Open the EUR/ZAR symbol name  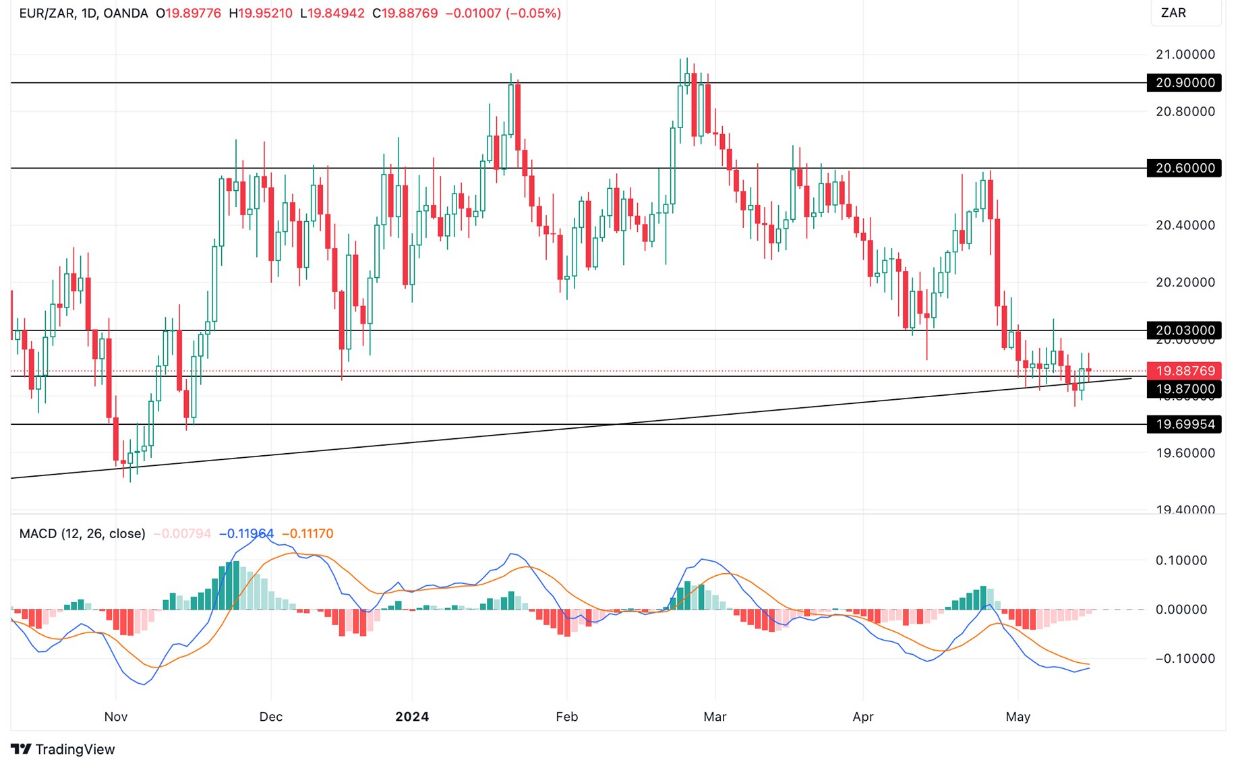(45, 15)
